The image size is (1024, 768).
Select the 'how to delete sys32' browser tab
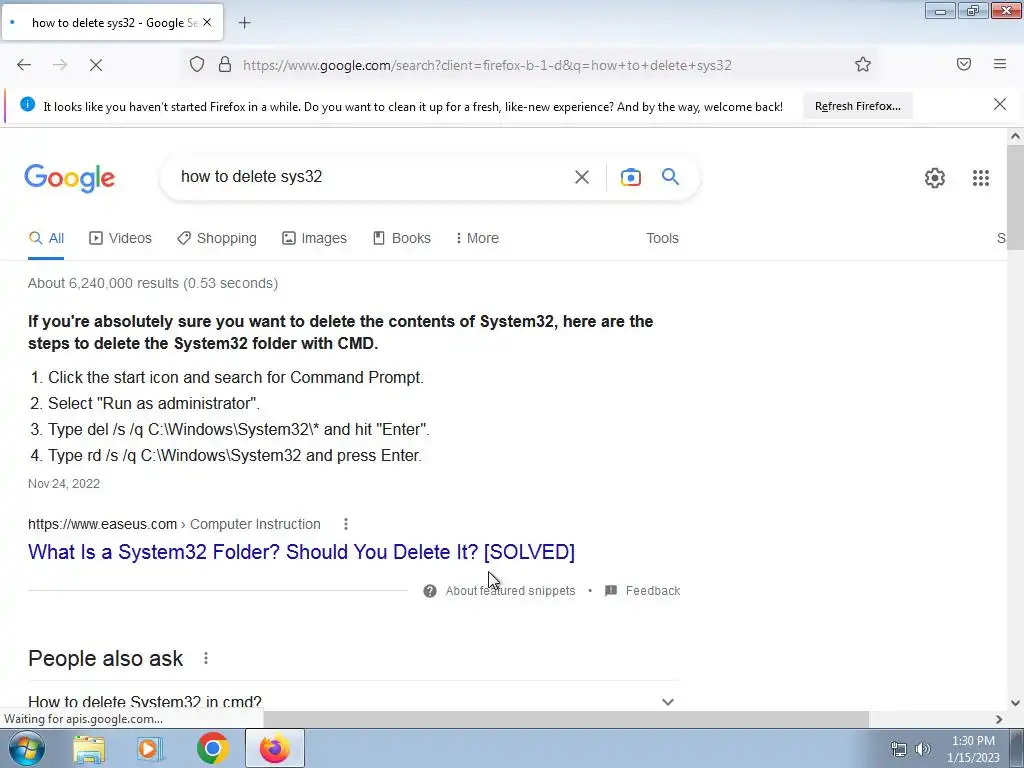112,23
